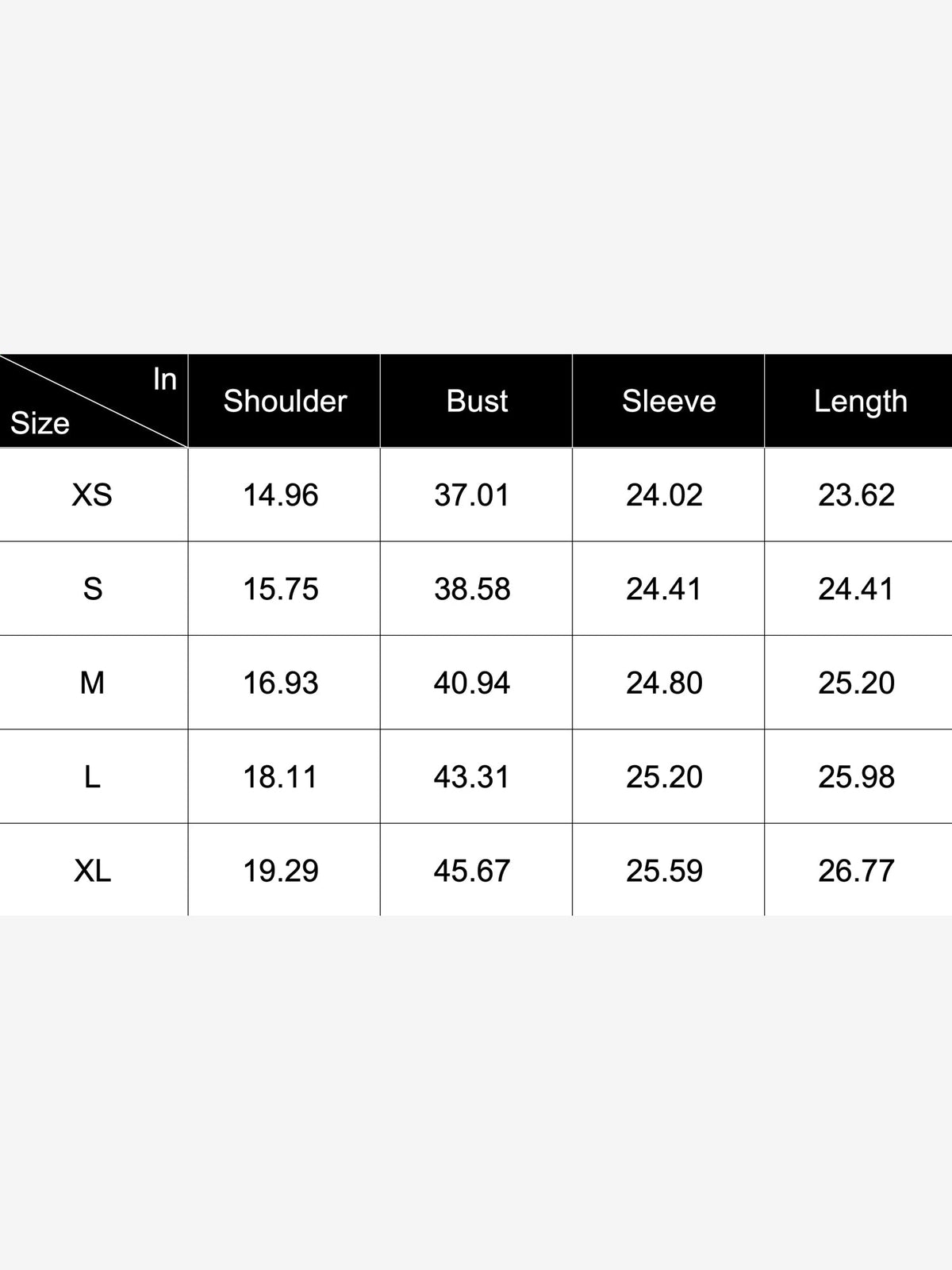
Task: Click the Bust column header
Action: coord(477,401)
